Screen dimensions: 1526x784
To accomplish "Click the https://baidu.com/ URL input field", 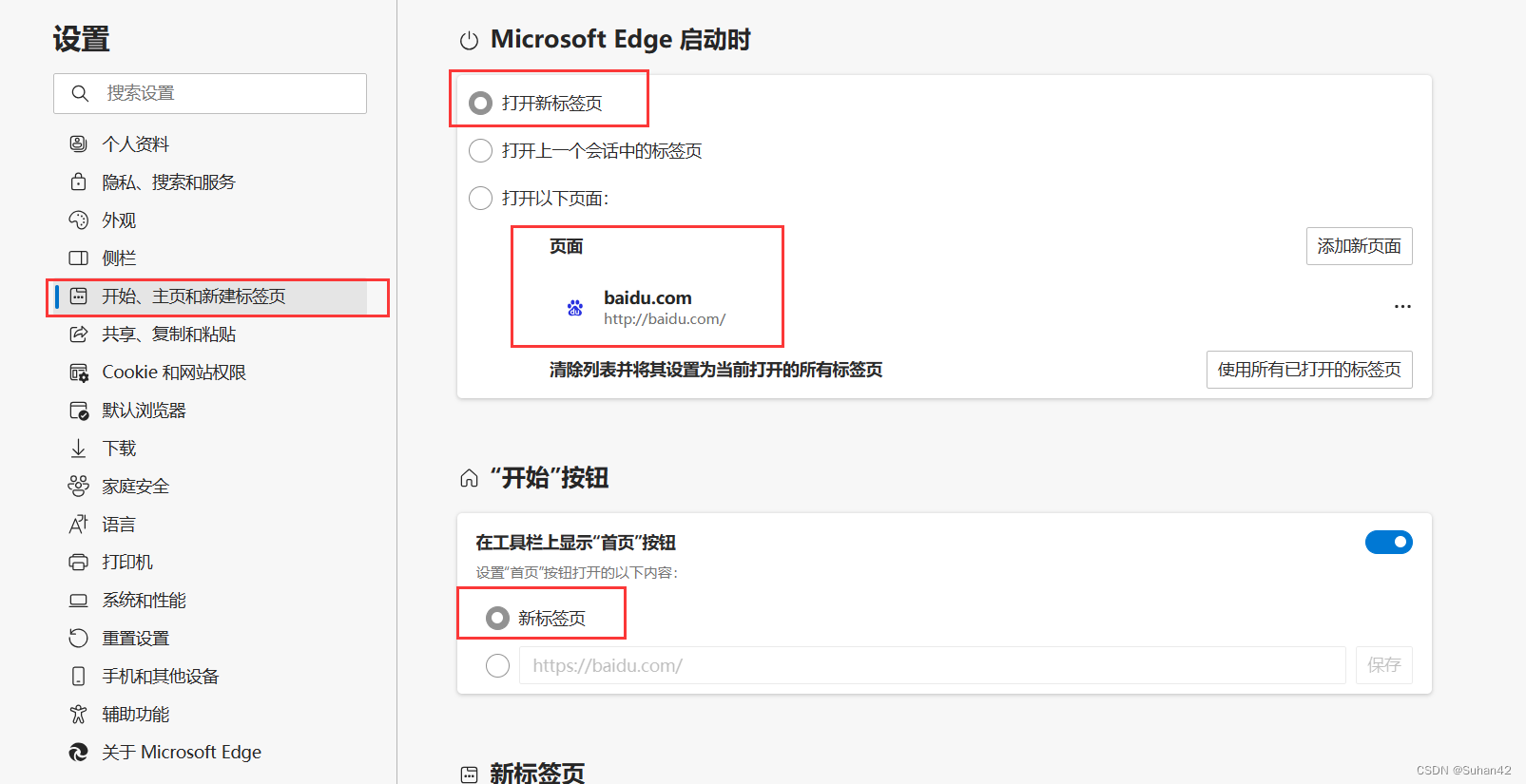I will click(932, 665).
